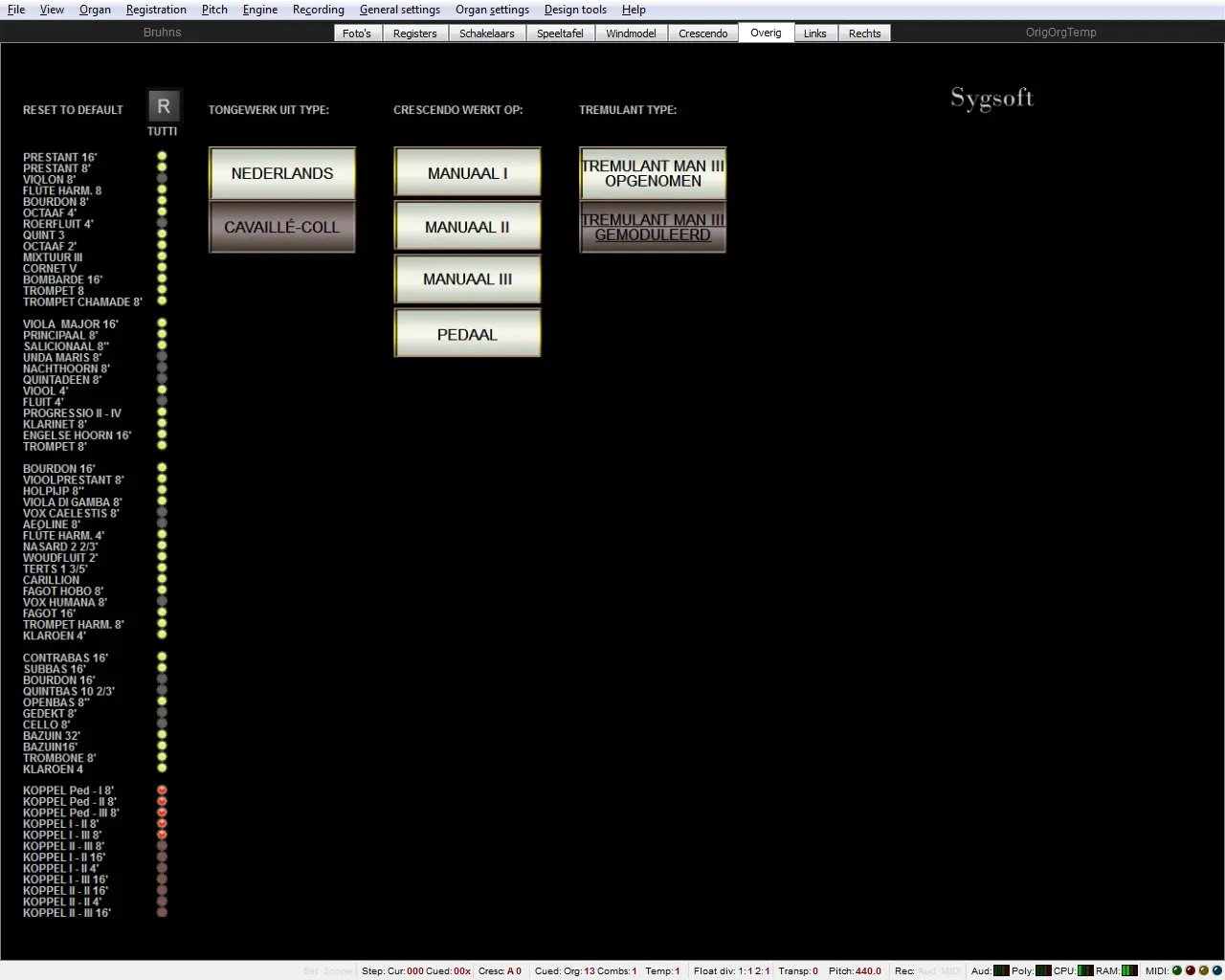Click the UNDA MARIS 8' indicator light
The width and height of the screenshot is (1225, 980).
tap(162, 357)
